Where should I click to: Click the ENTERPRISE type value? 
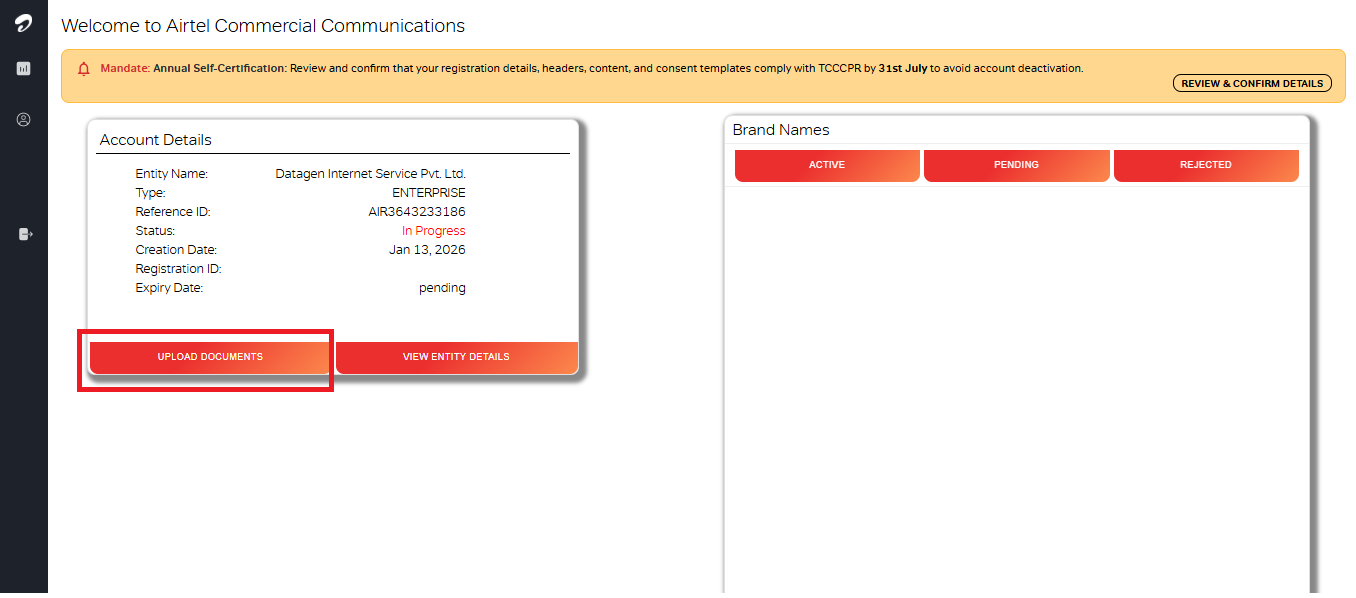[428, 193]
